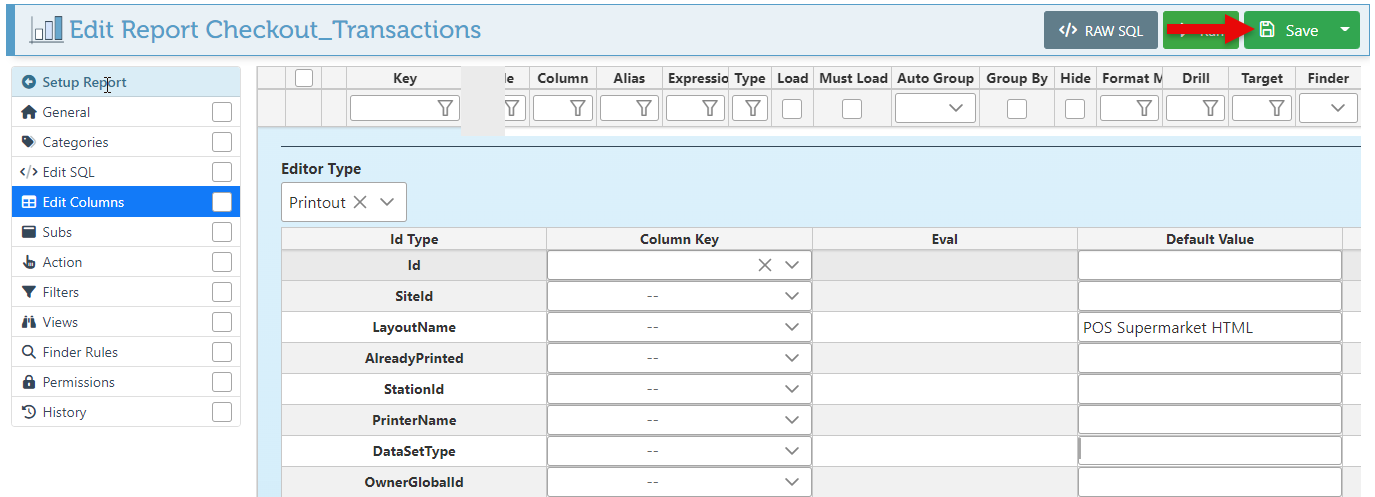Image resolution: width=1375 pixels, height=497 pixels.
Task: Open the Auto Group filter dropdown
Action: pos(935,108)
